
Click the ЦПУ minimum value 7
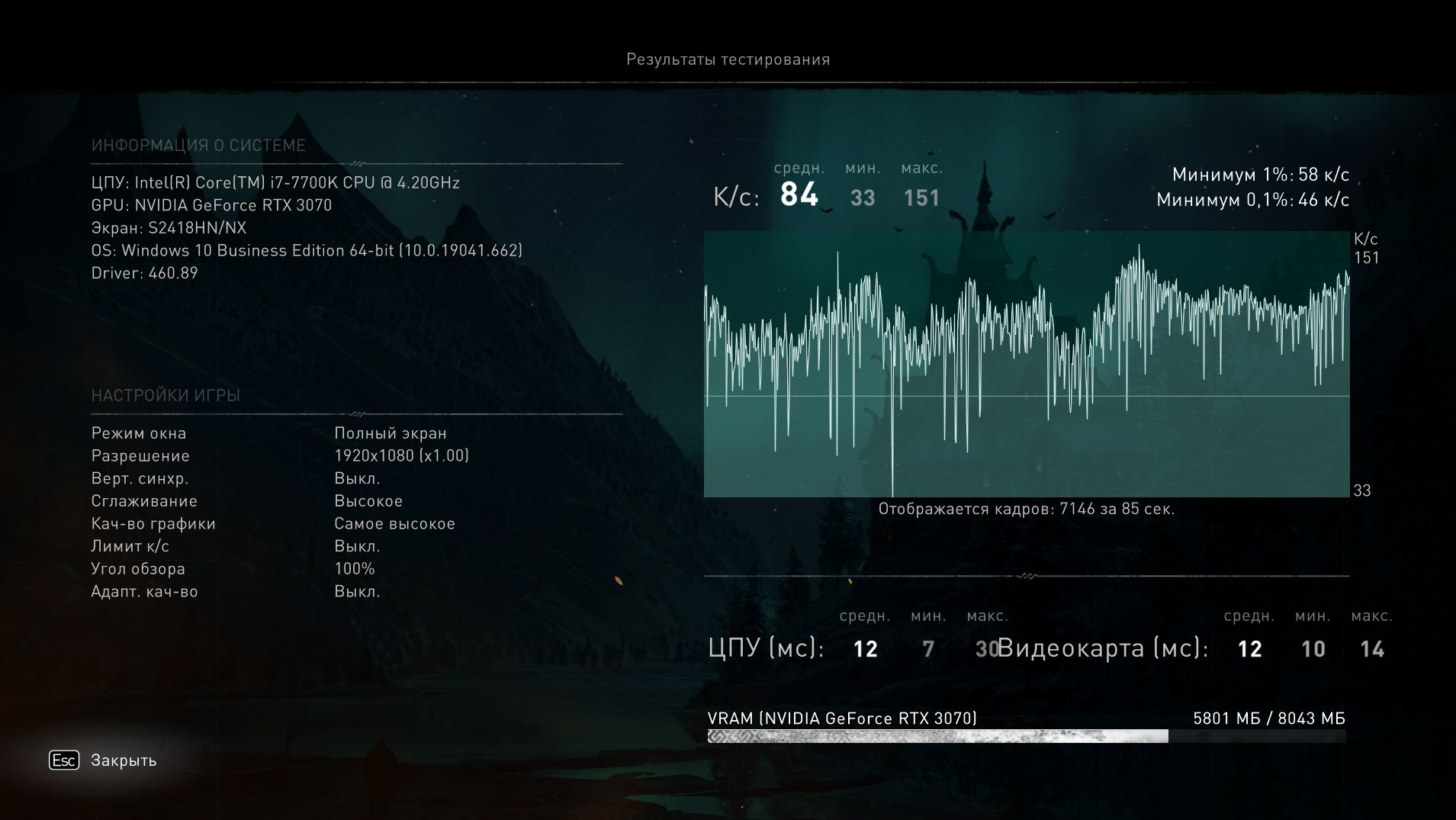point(928,649)
